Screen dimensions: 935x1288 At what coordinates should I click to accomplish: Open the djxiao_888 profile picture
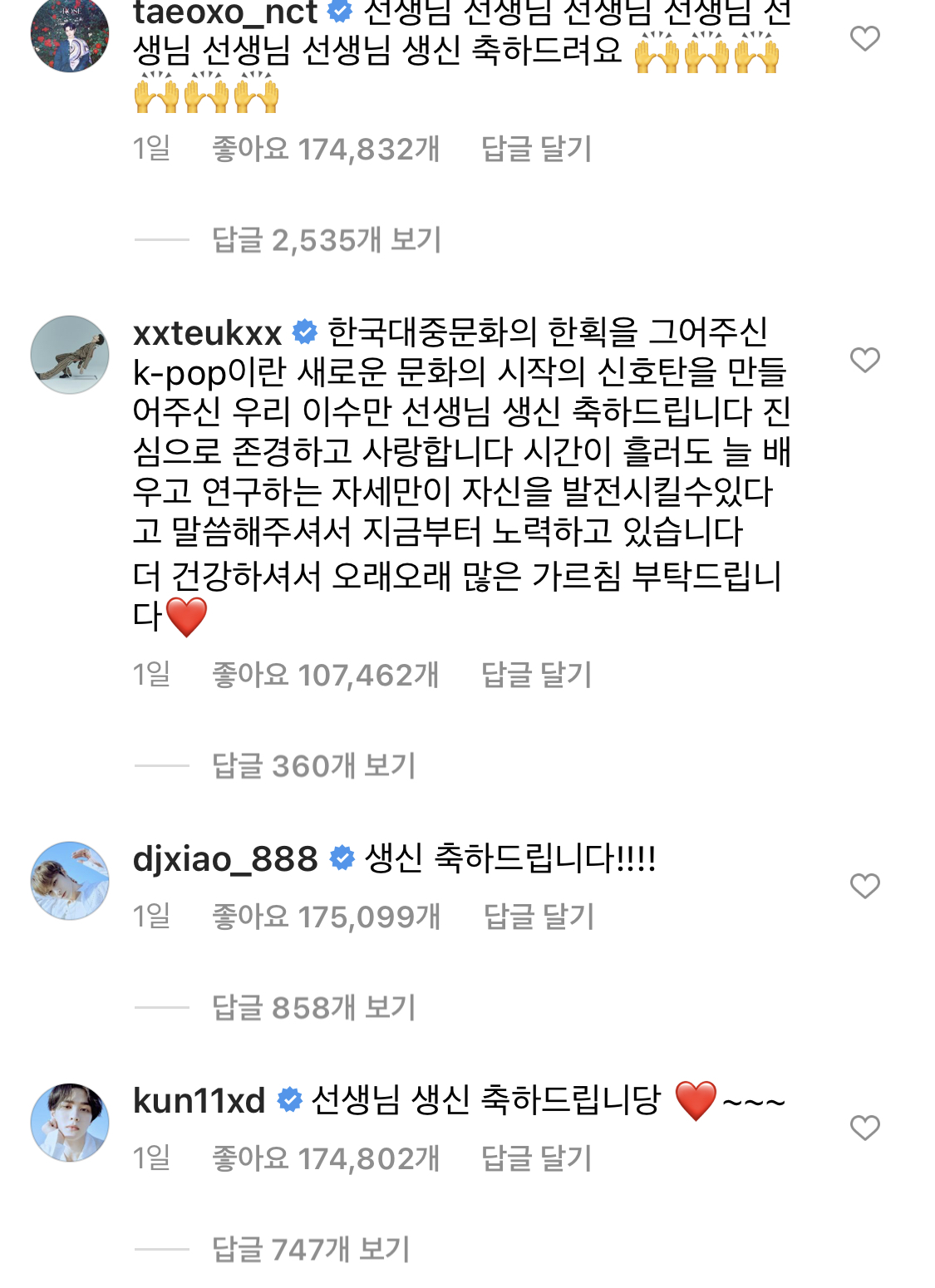tap(70, 881)
